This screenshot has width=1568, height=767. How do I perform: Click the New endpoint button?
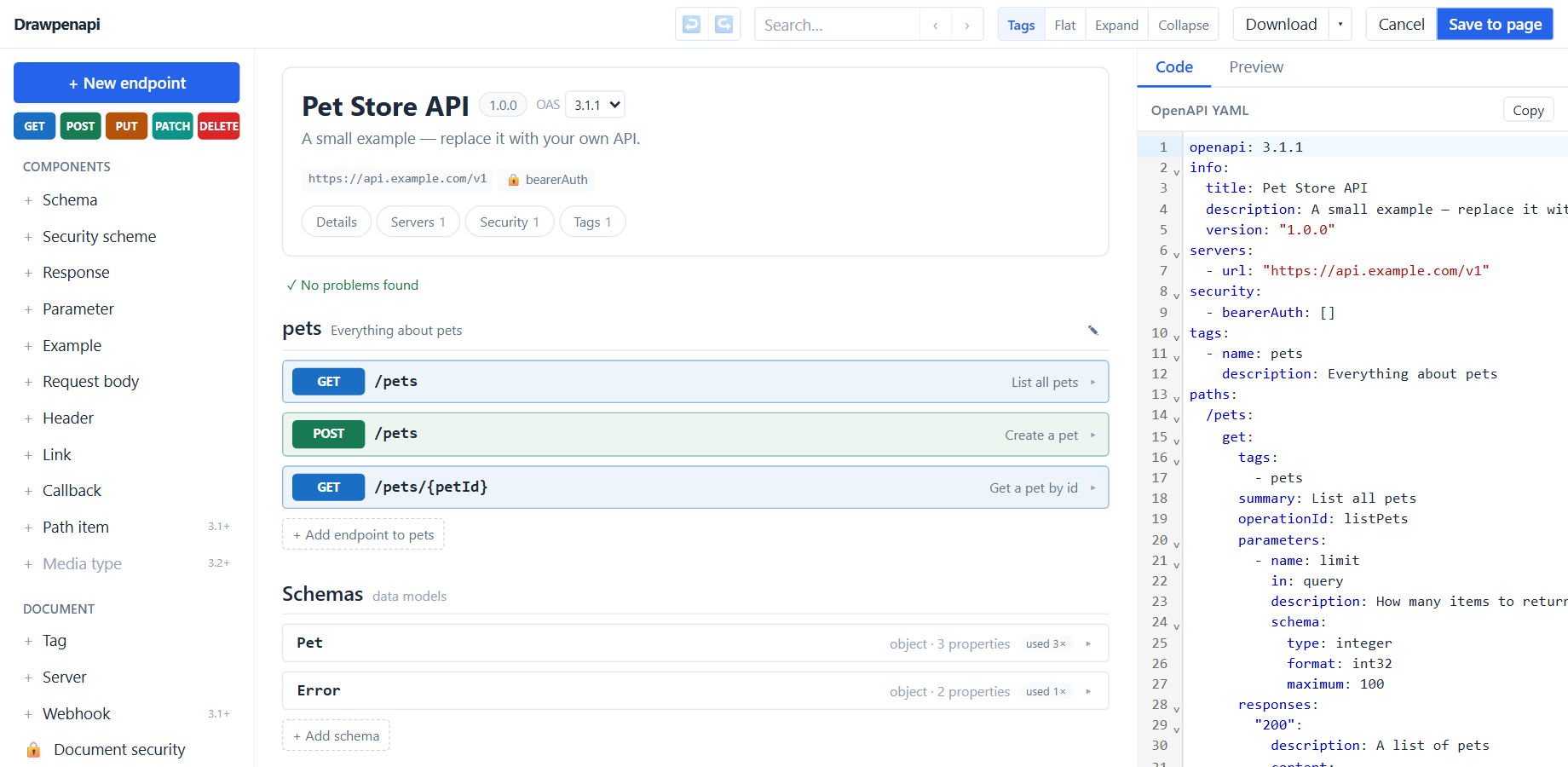(127, 83)
